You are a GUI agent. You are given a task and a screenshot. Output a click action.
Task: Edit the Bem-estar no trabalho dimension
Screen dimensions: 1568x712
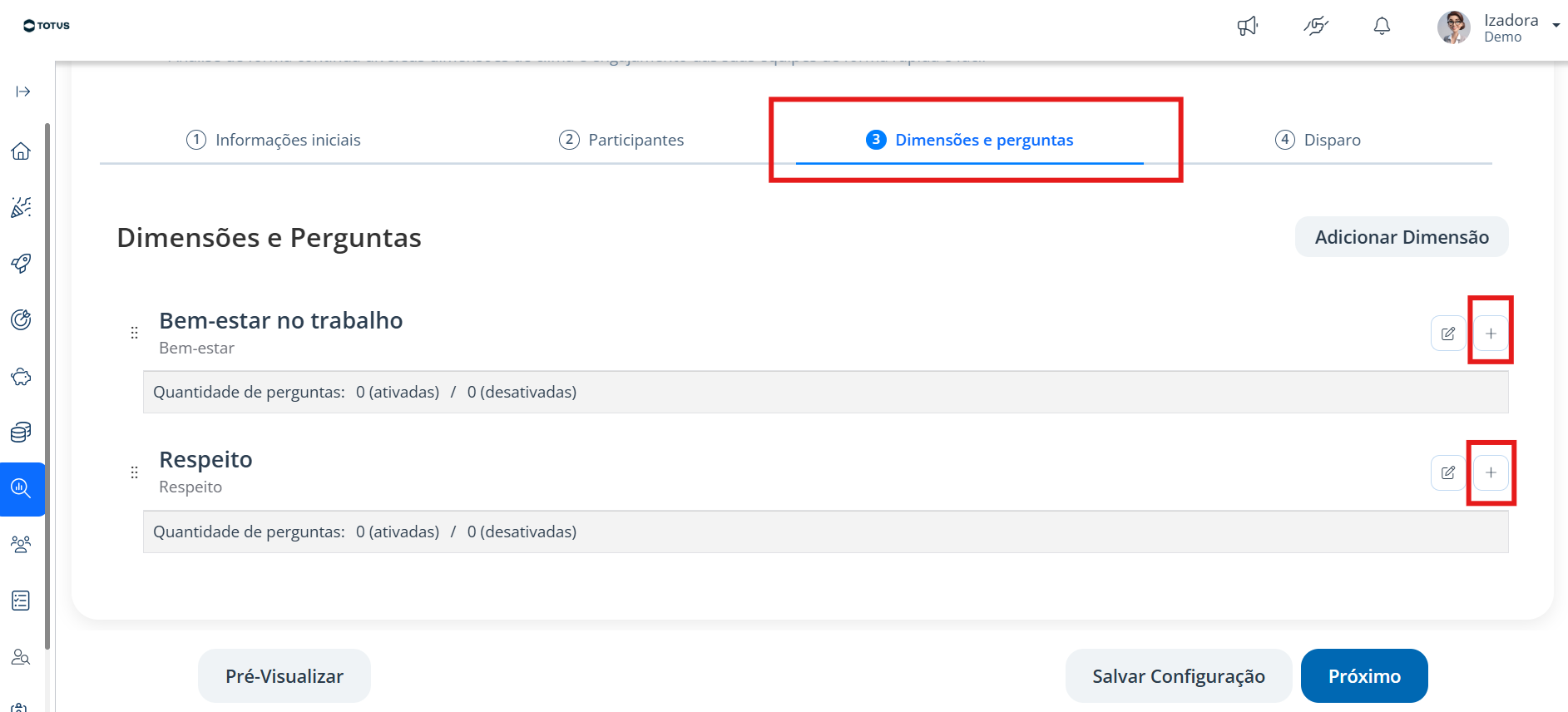click(x=1448, y=334)
